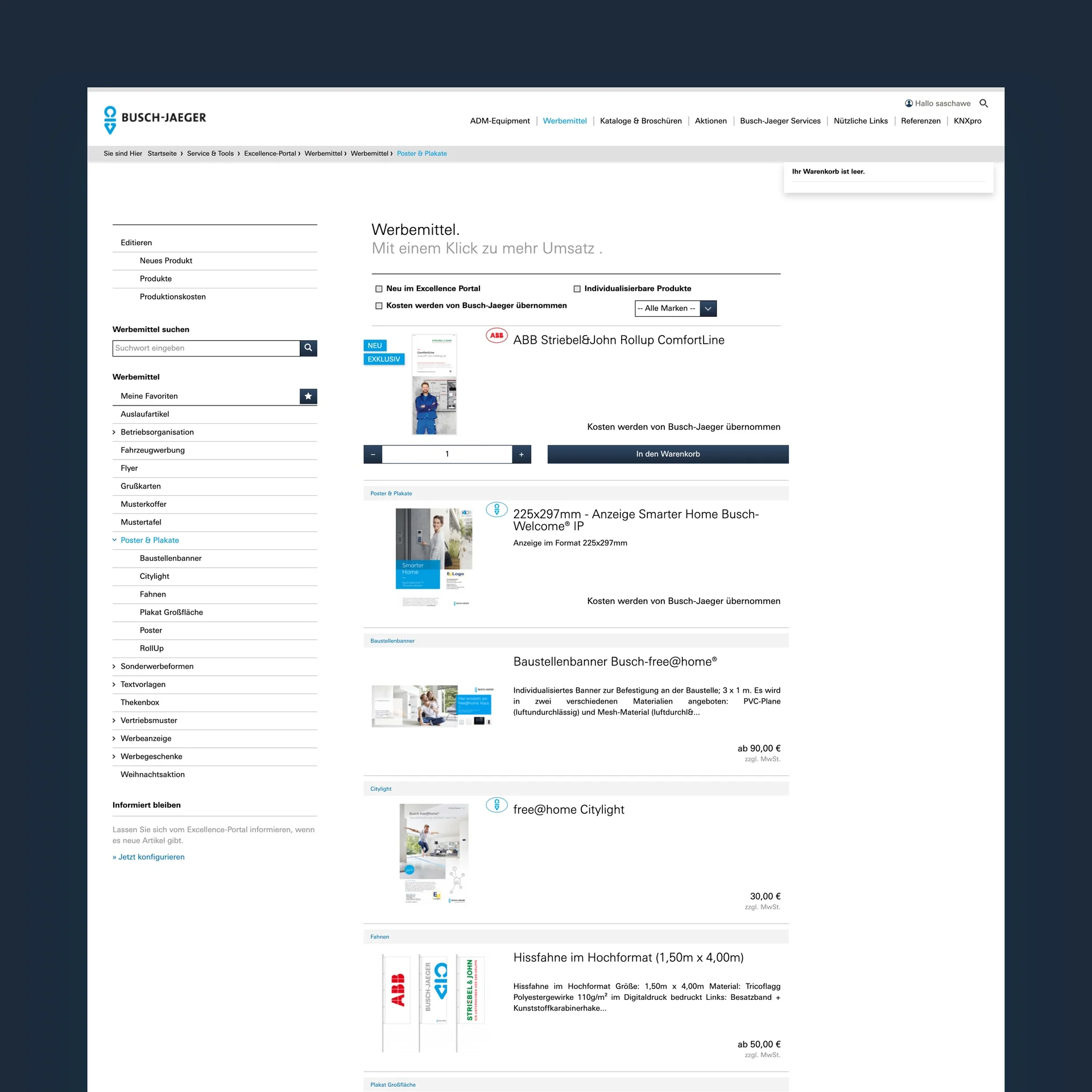Click Poster & Plakate breadcrumb
1092x1092 pixels.
tap(422, 154)
